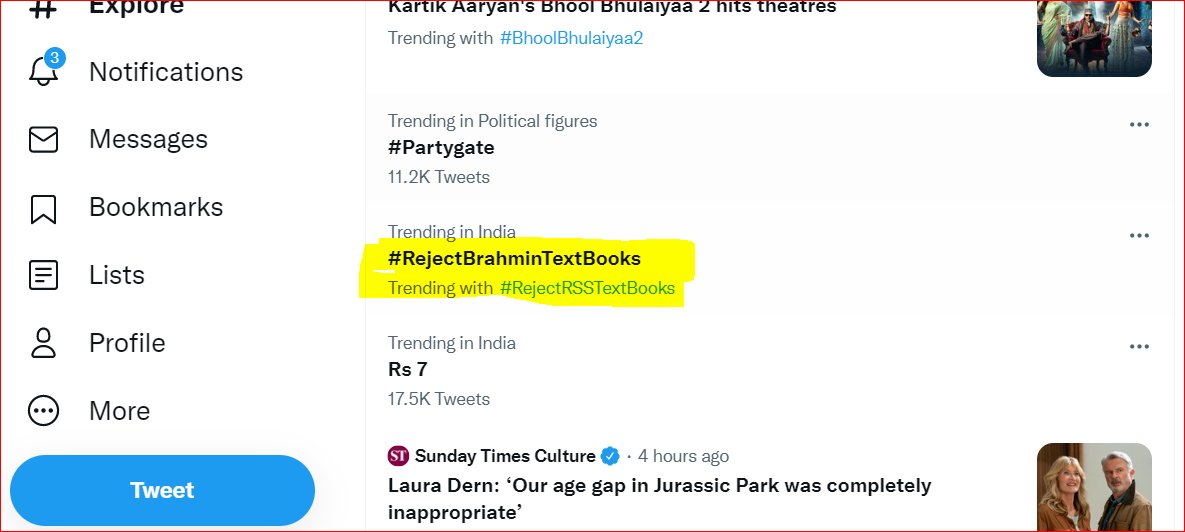The image size is (1185, 532).
Task: Click Sunday Times Culture avatar logo
Action: [x=398, y=456]
